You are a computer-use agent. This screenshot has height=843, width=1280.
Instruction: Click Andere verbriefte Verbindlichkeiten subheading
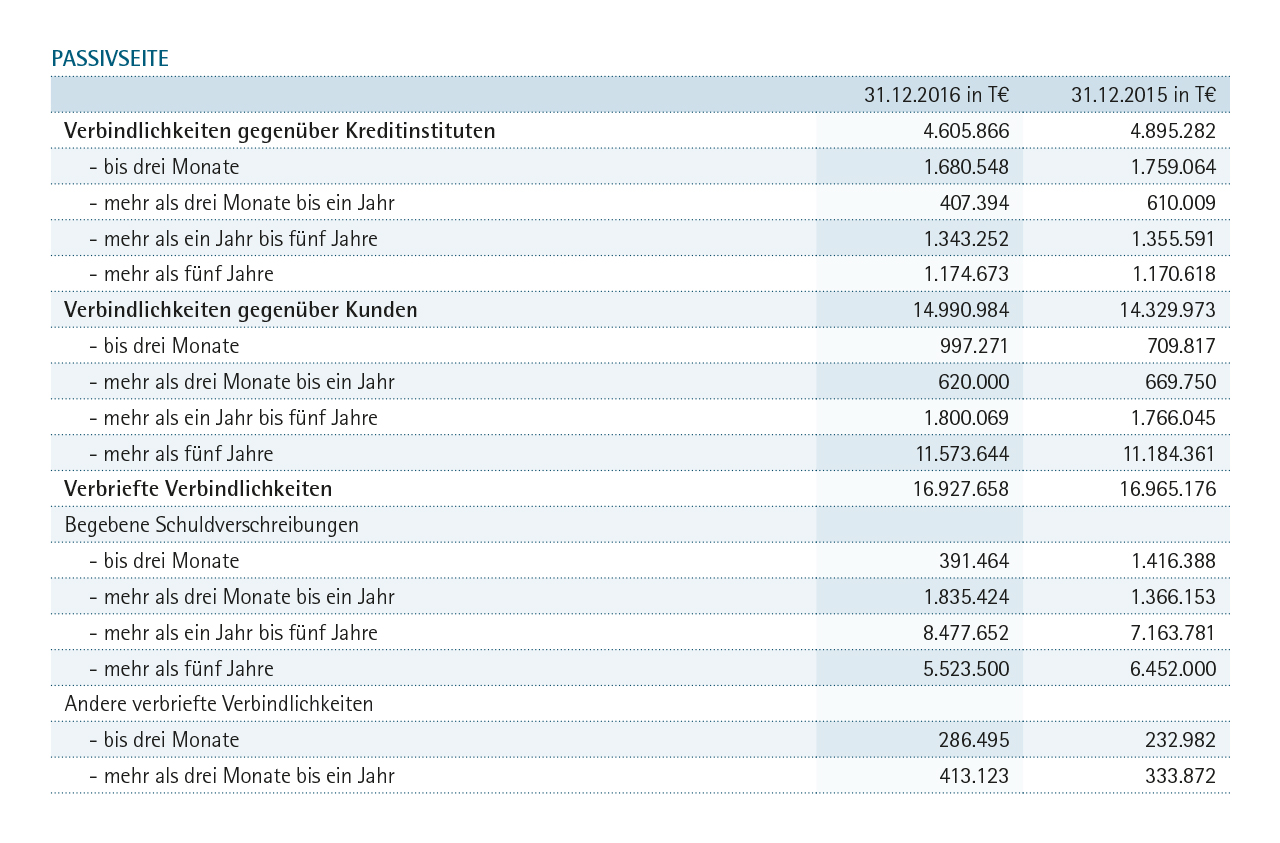[219, 704]
